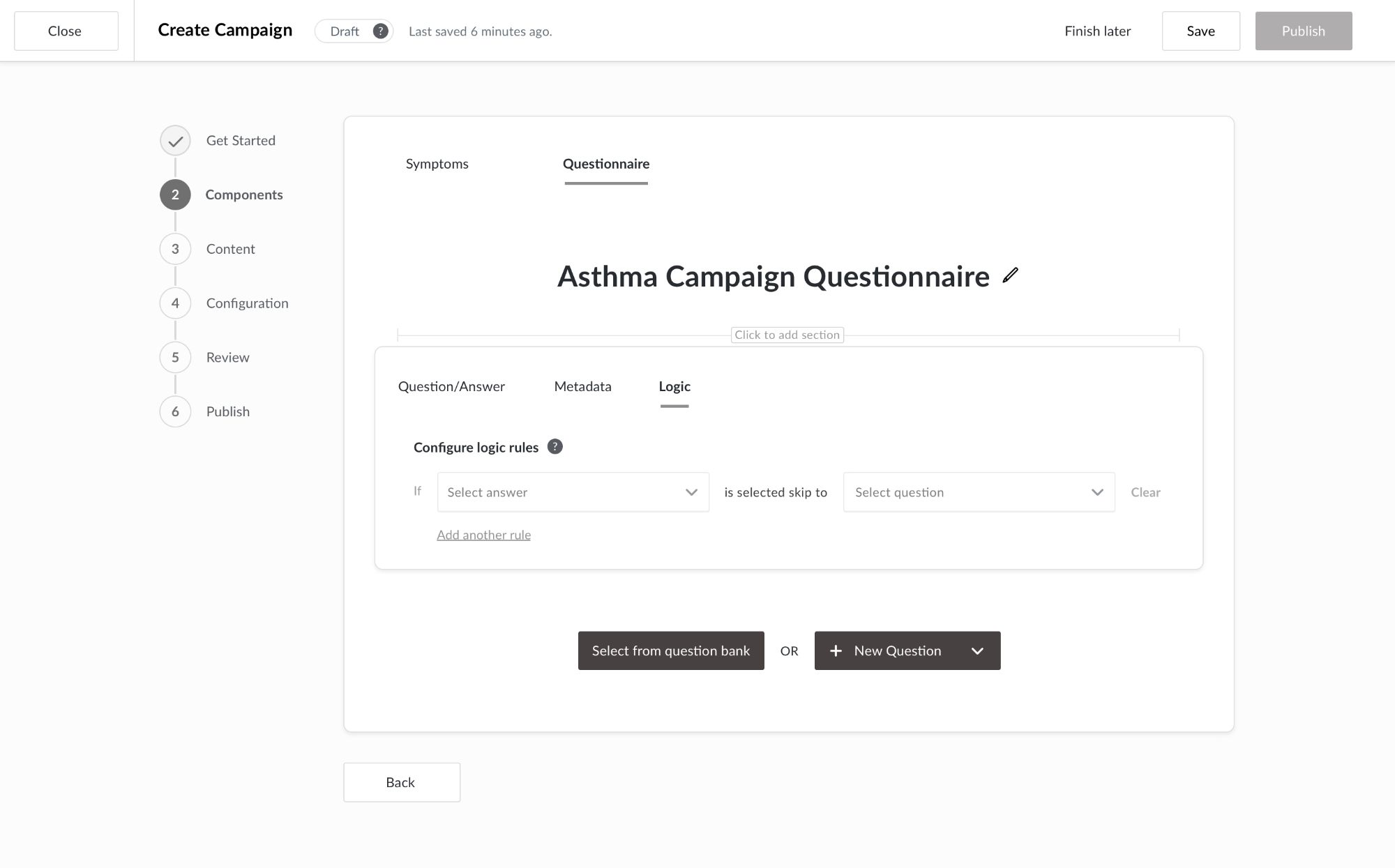
Task: Open the Select answer dropdown
Action: coord(573,492)
